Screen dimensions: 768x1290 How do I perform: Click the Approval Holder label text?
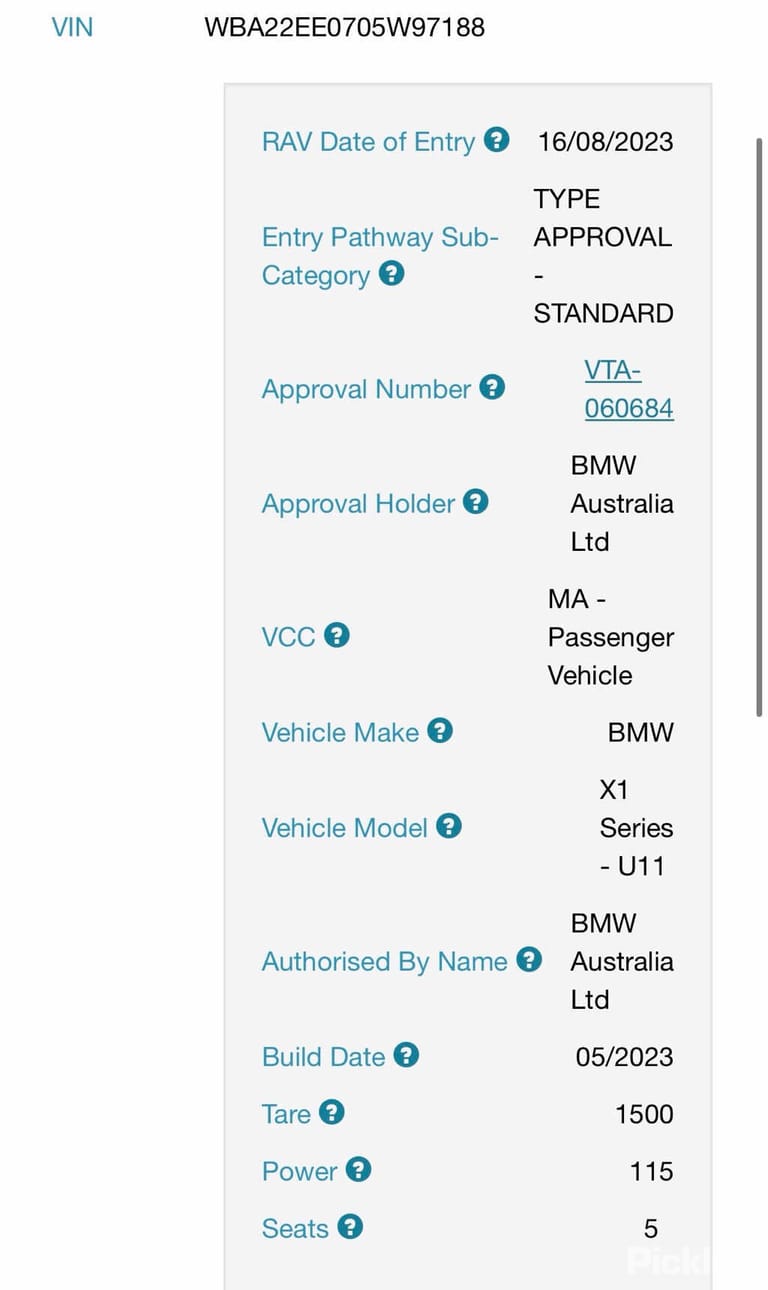358,504
